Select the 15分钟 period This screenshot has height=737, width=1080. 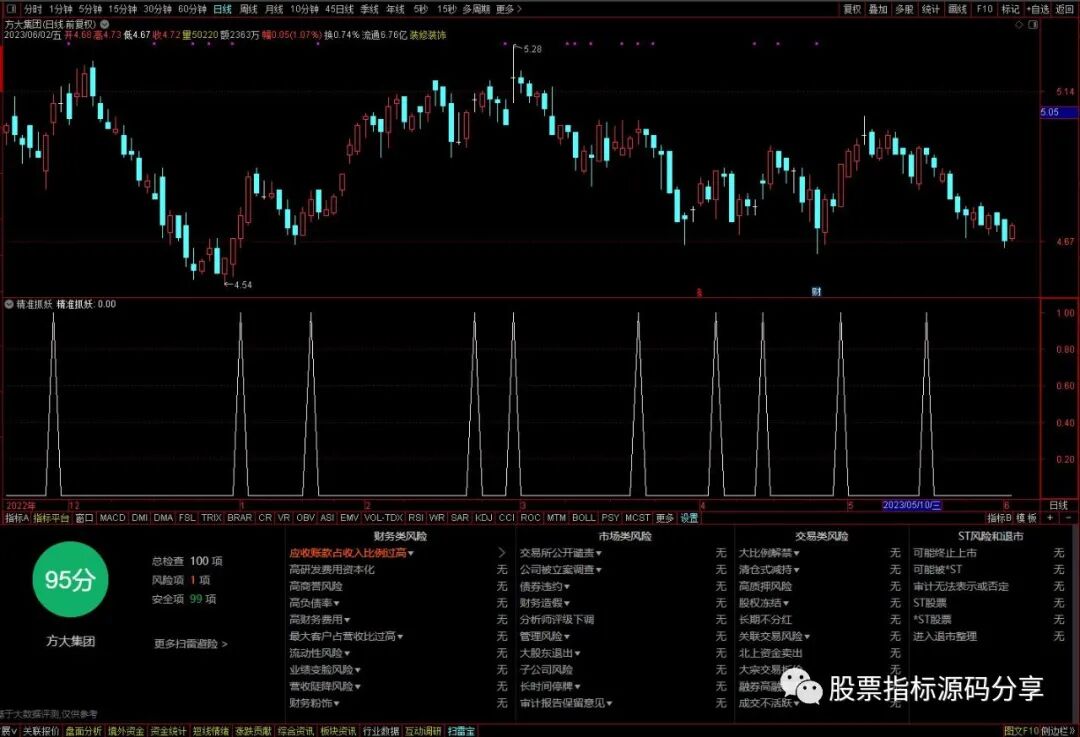pyautogui.click(x=123, y=9)
